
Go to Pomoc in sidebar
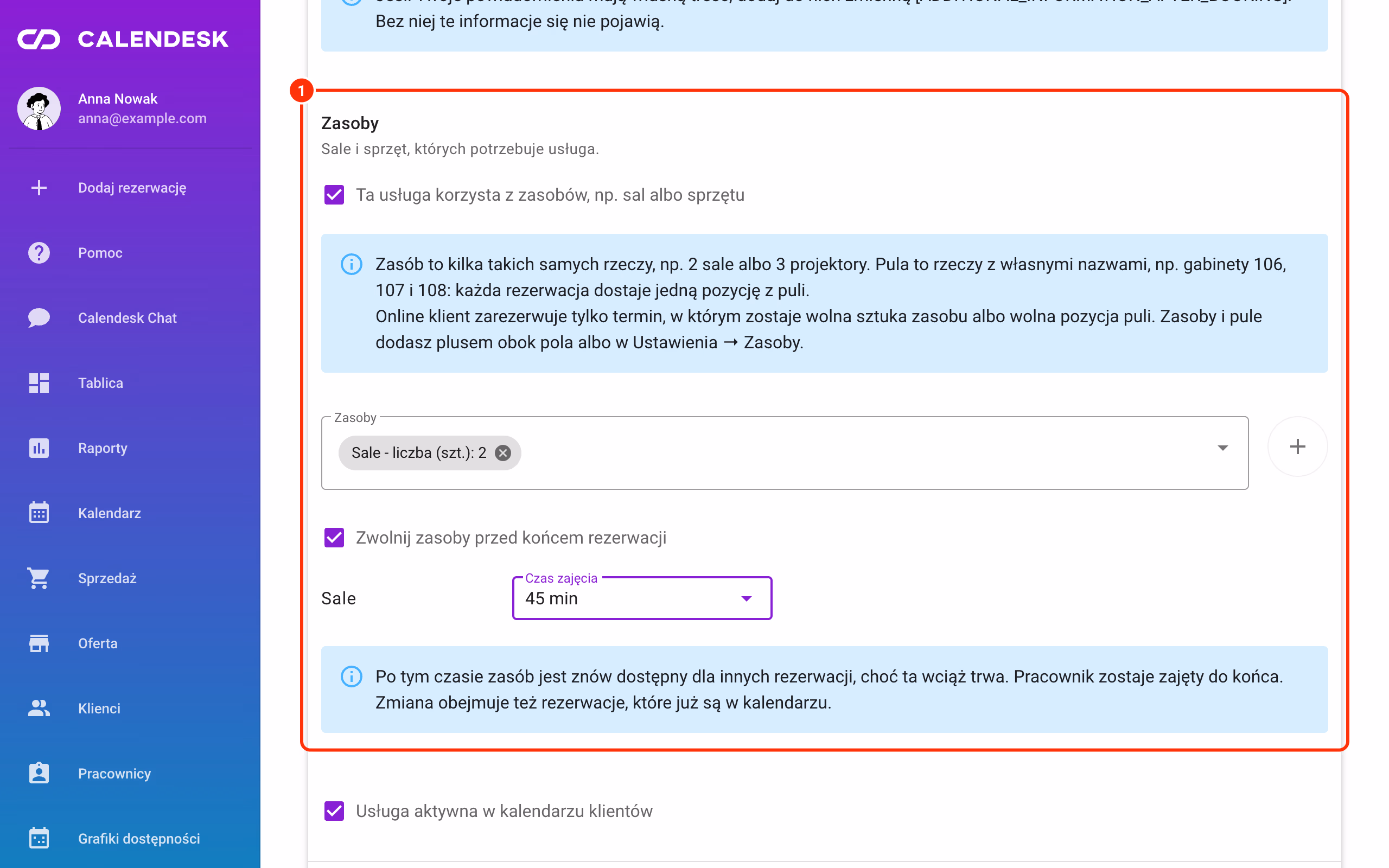[130, 253]
